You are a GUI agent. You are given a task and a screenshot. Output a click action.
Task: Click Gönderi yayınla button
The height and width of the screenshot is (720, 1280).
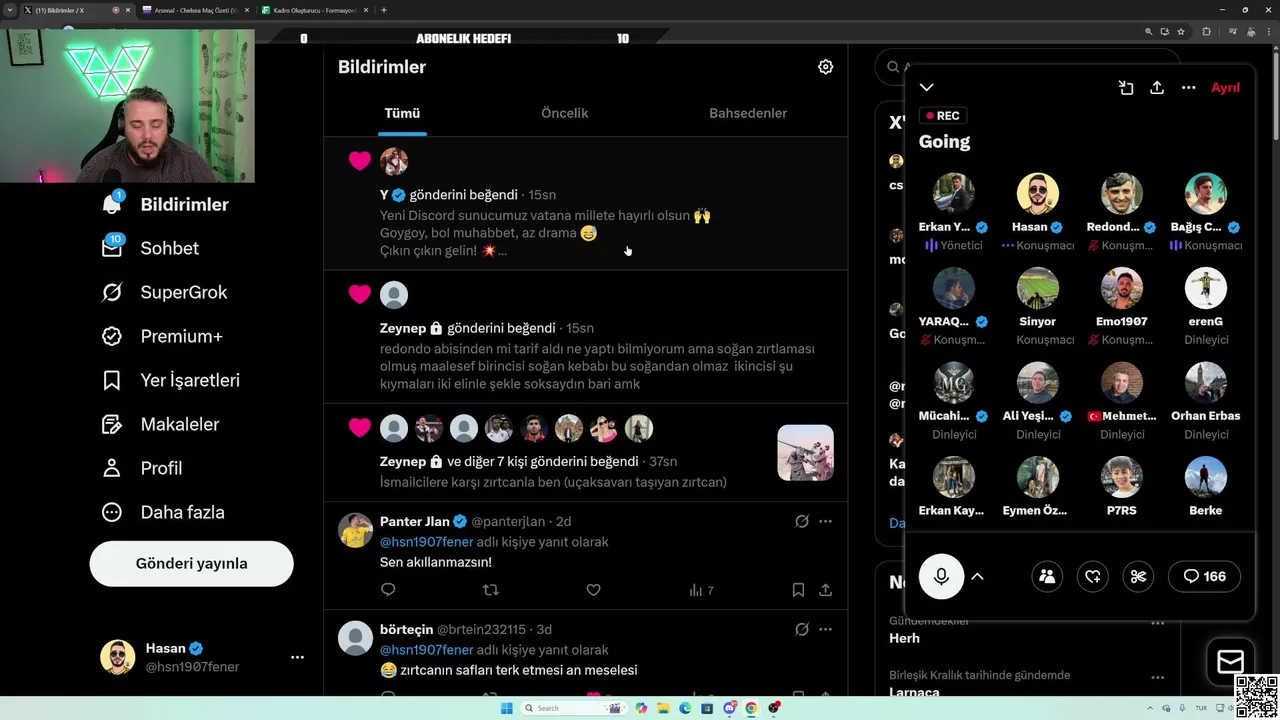pos(191,563)
